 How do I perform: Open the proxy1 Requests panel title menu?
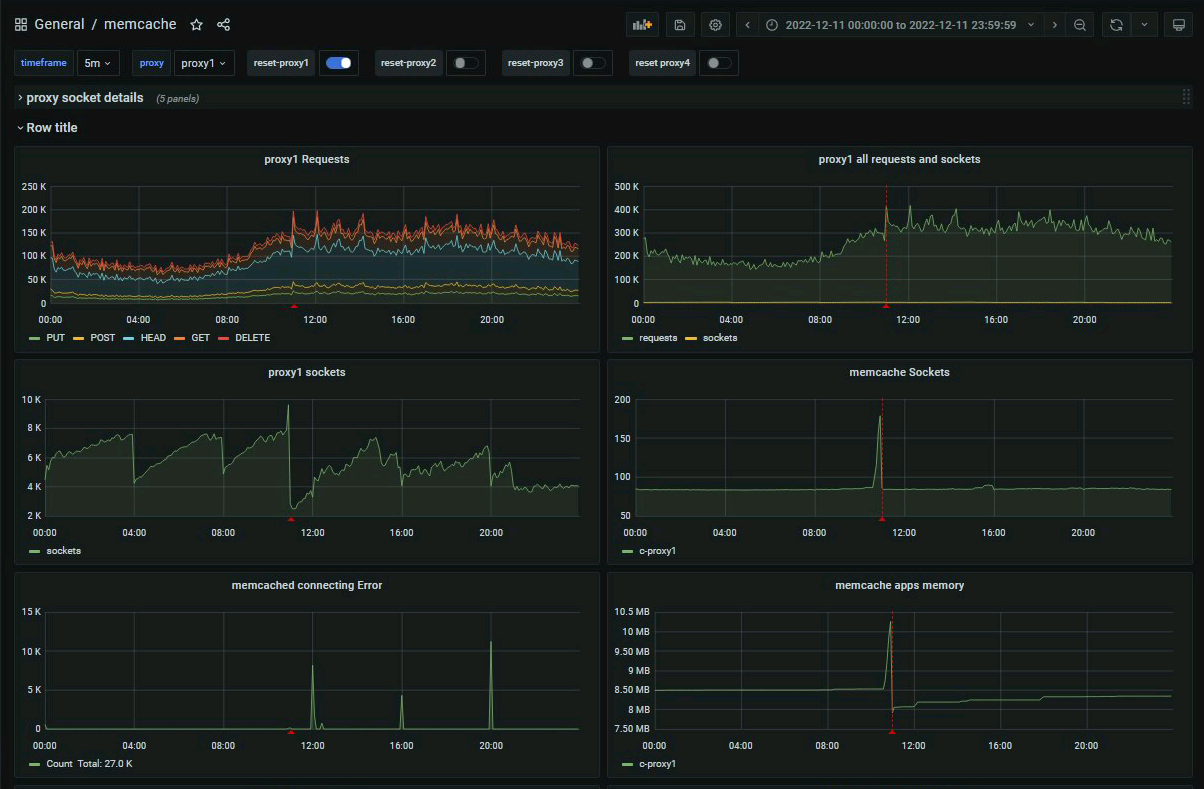tap(306, 159)
